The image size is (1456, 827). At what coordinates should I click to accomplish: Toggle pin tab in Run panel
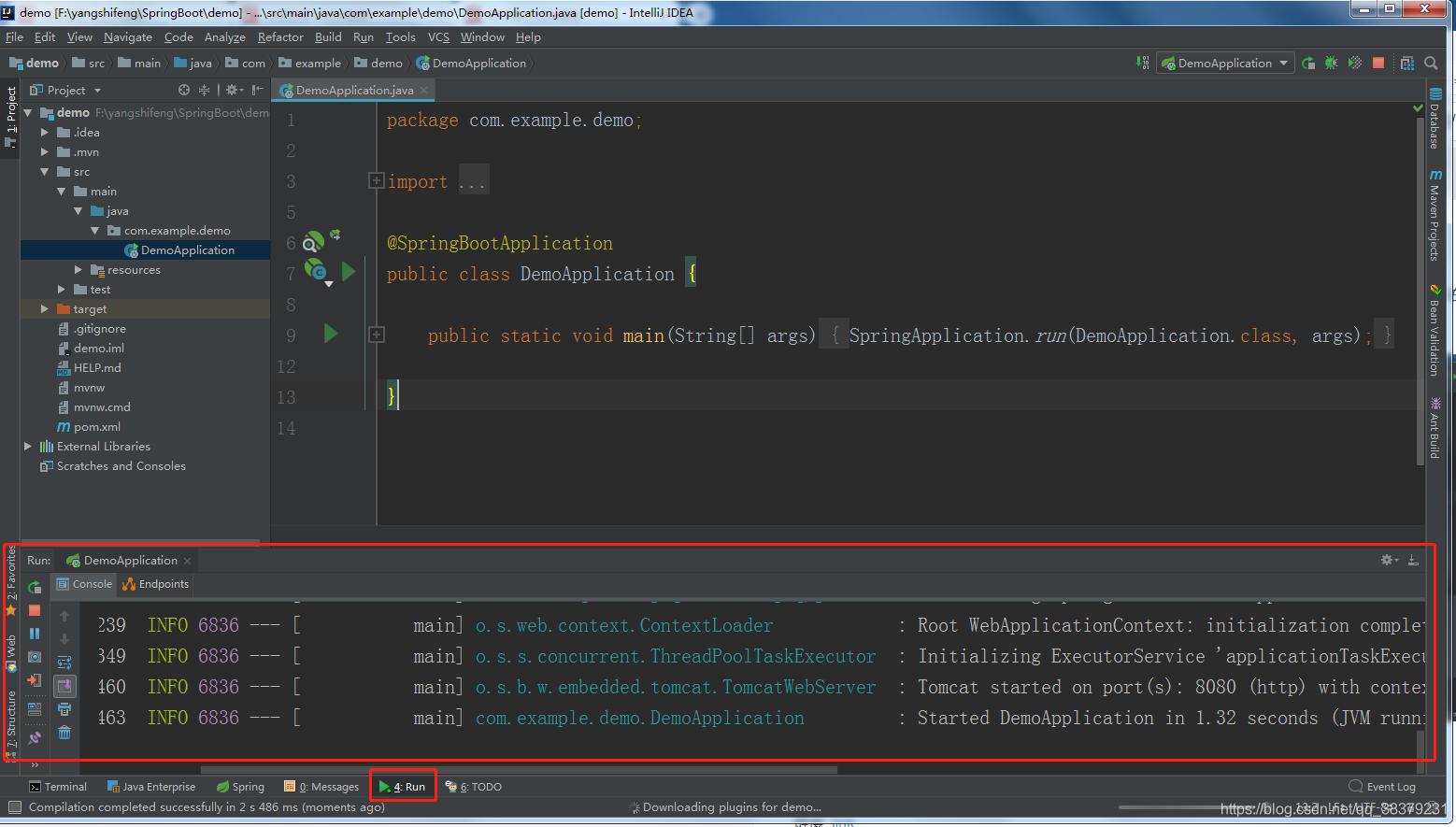(x=35, y=737)
